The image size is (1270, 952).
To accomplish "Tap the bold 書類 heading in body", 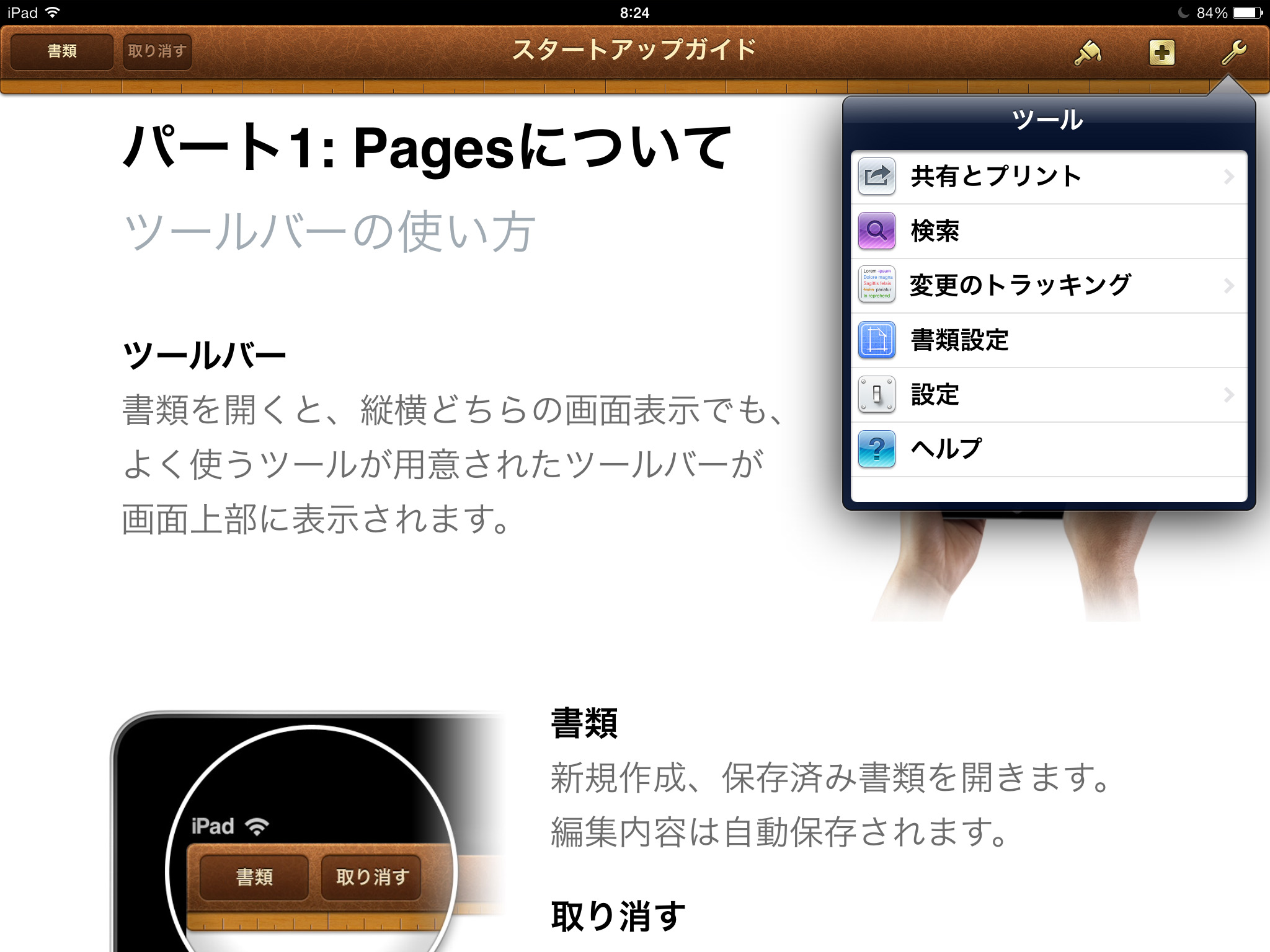I will coord(584,723).
